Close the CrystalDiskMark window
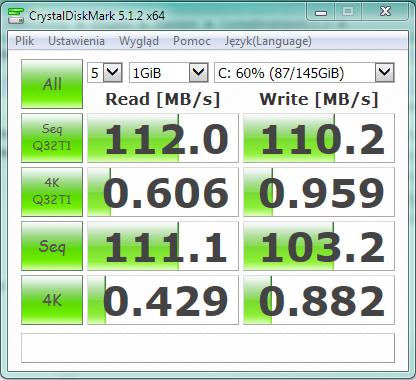 coord(385,12)
